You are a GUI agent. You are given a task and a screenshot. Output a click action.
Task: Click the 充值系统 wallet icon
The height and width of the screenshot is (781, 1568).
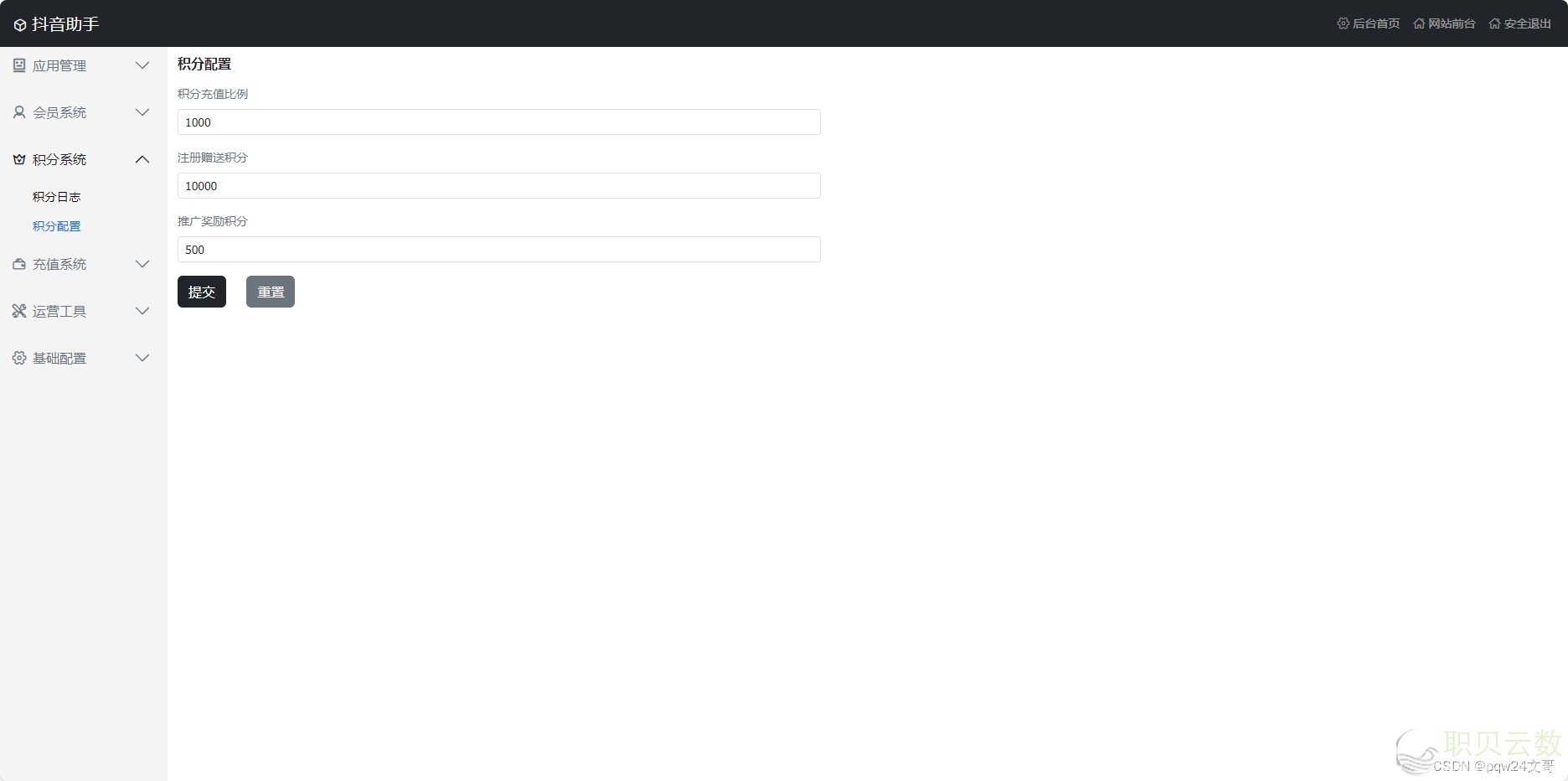click(x=19, y=264)
